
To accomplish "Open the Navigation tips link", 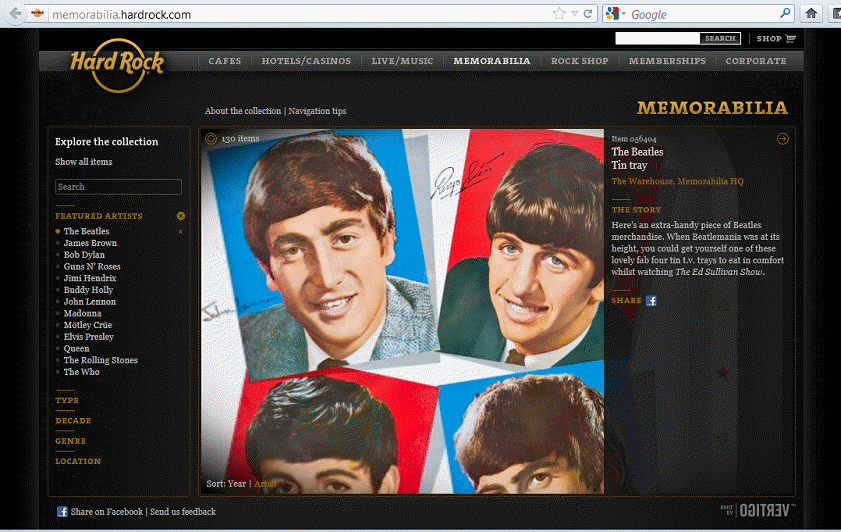I will [318, 111].
